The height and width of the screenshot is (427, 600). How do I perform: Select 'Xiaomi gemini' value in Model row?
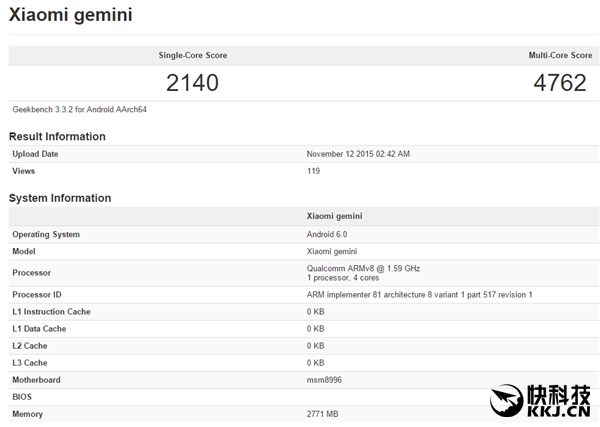[x=332, y=251]
